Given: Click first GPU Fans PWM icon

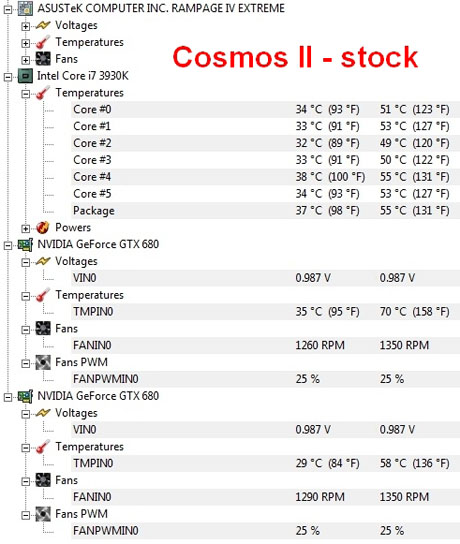Looking at the screenshot, I should tap(43, 363).
